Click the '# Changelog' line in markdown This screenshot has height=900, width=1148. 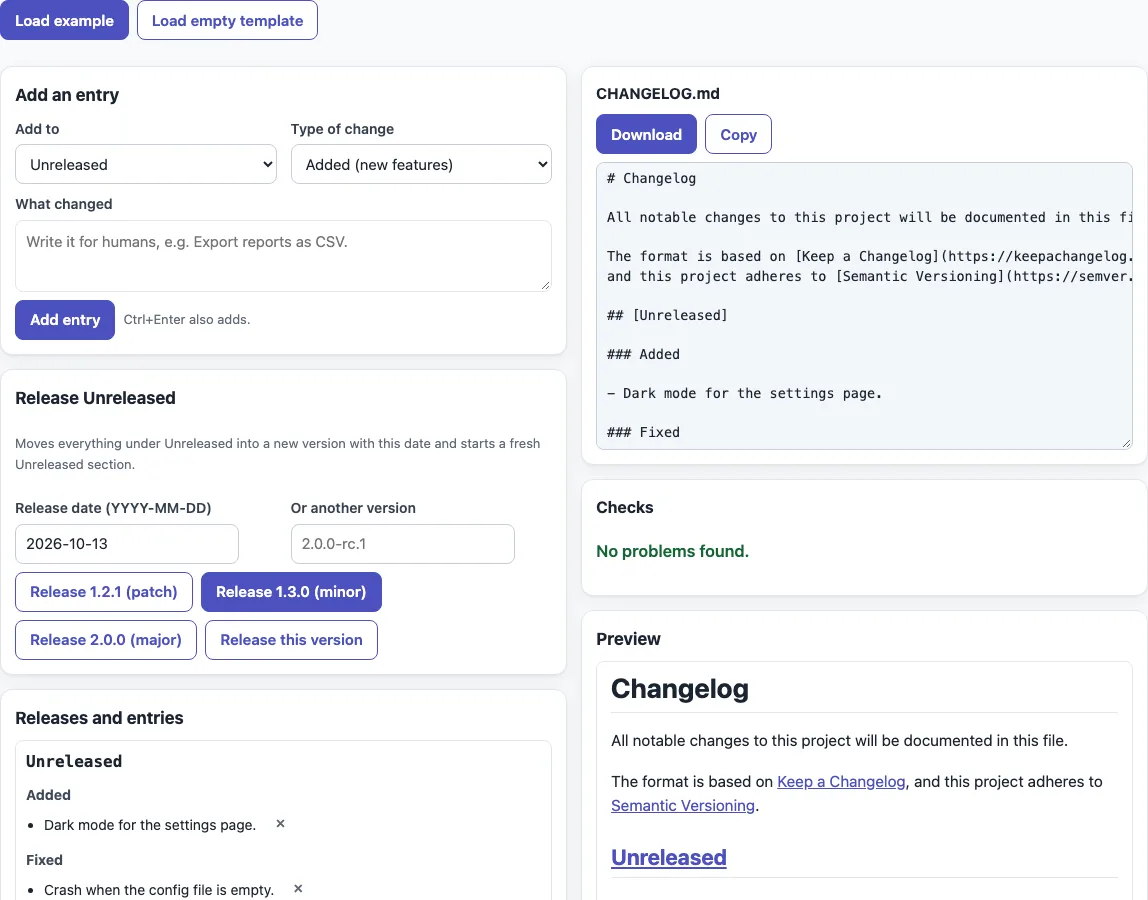click(x=651, y=178)
